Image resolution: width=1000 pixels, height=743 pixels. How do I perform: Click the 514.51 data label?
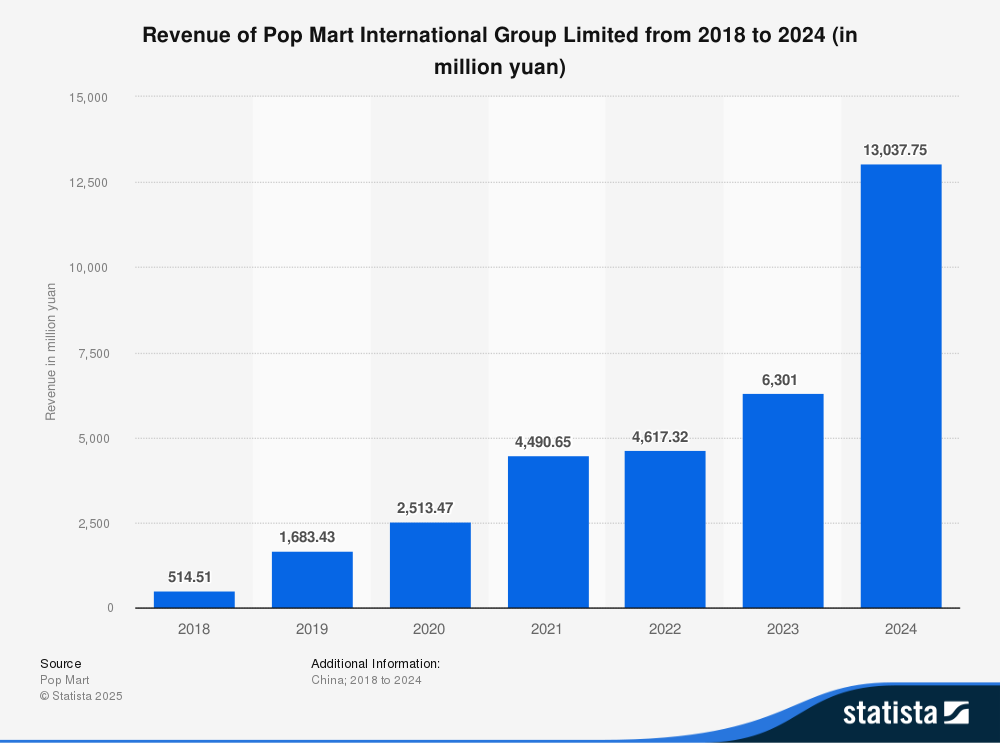pyautogui.click(x=189, y=577)
